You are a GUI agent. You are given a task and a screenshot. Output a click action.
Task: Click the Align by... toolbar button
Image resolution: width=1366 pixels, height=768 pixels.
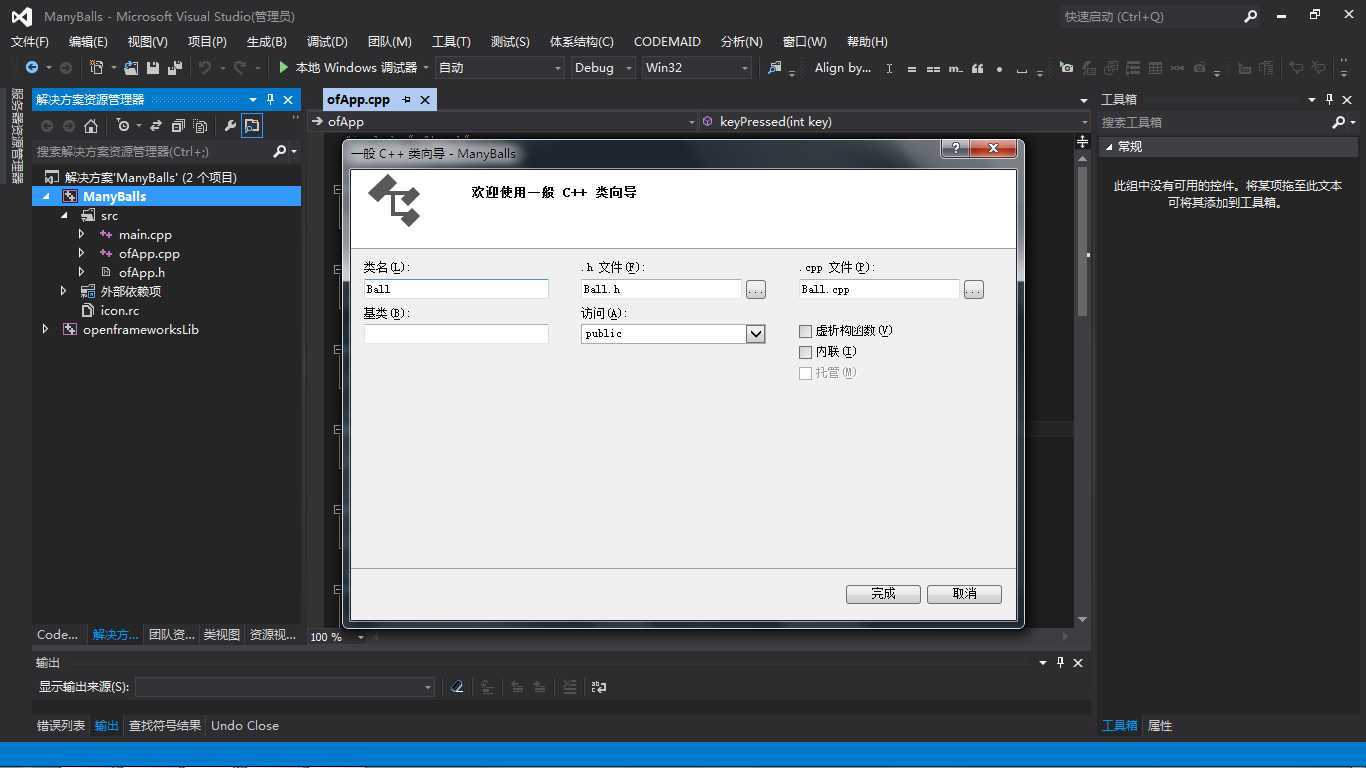[842, 67]
